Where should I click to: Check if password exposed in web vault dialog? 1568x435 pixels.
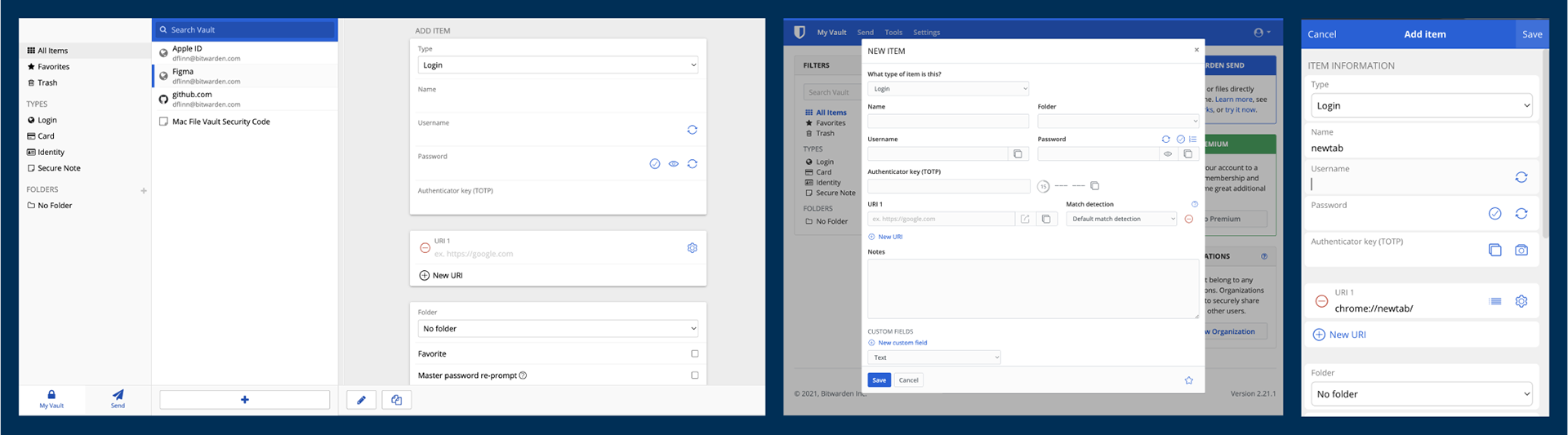pyautogui.click(x=1180, y=140)
